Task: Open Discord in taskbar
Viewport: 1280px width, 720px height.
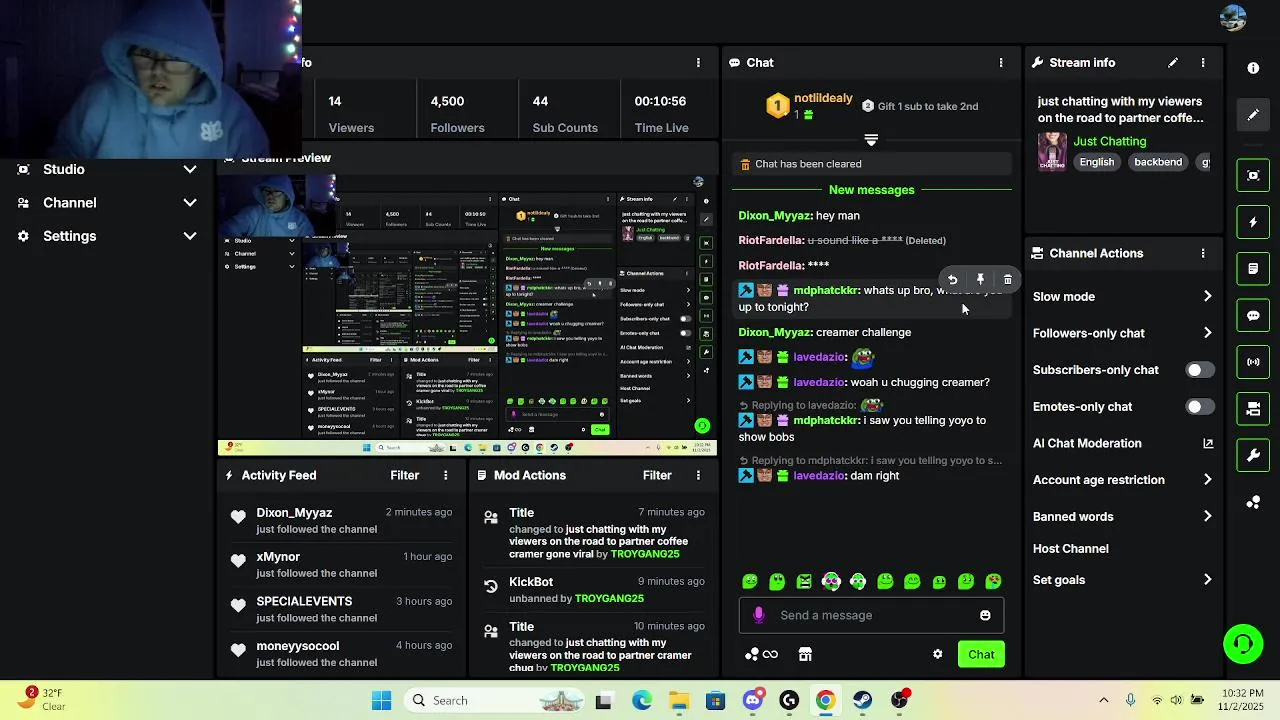Action: coord(753,701)
